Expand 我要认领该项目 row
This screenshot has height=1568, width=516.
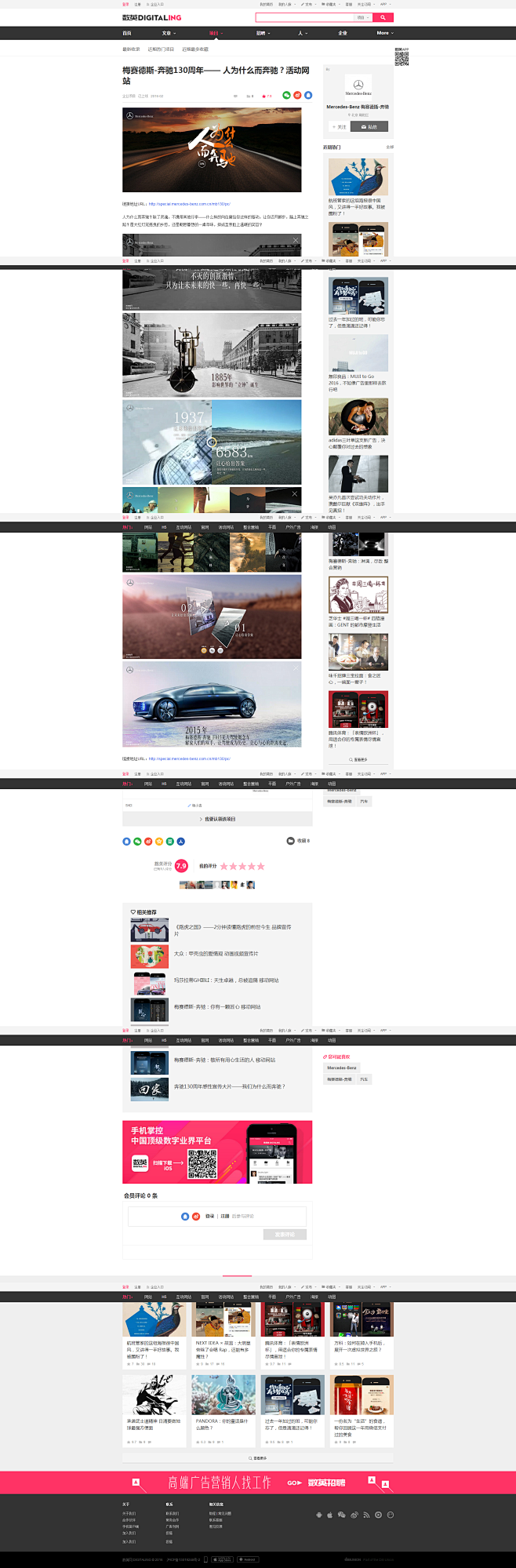[x=217, y=819]
